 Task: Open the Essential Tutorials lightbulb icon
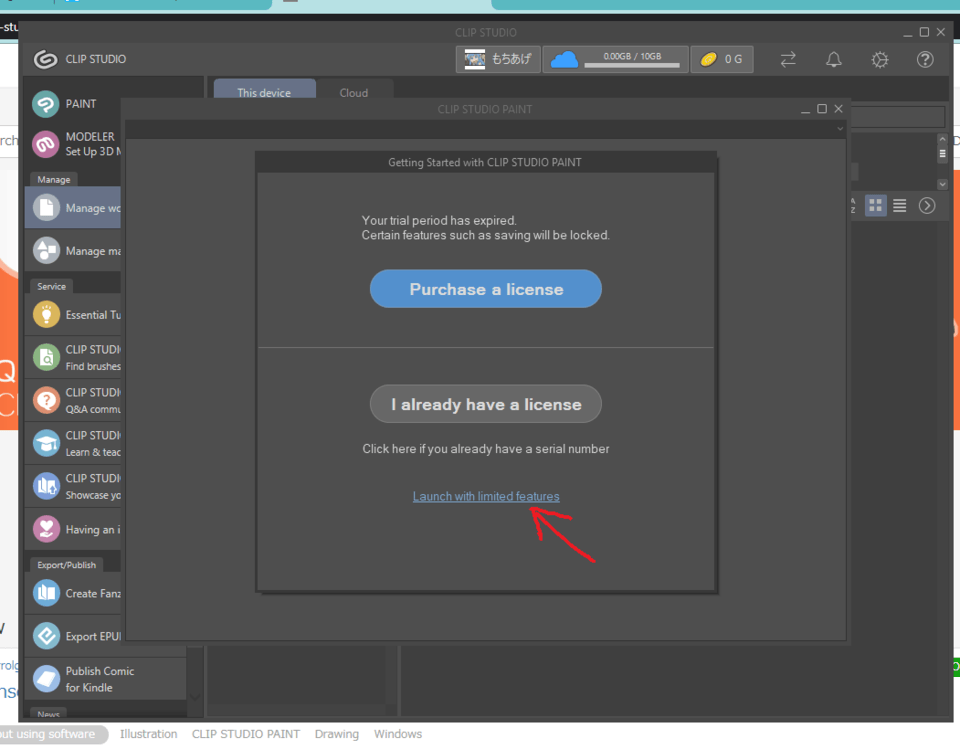click(46, 315)
